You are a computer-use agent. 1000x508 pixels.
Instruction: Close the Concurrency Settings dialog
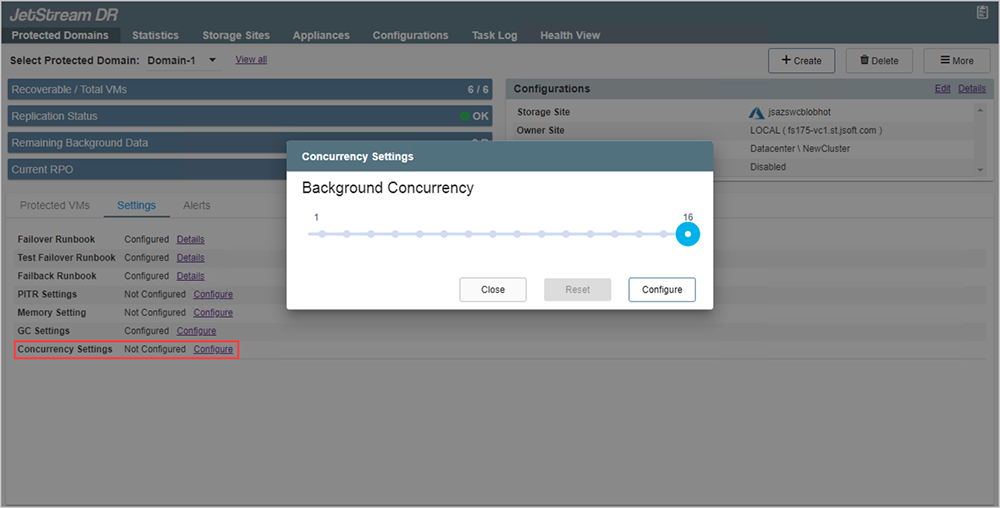coord(492,289)
